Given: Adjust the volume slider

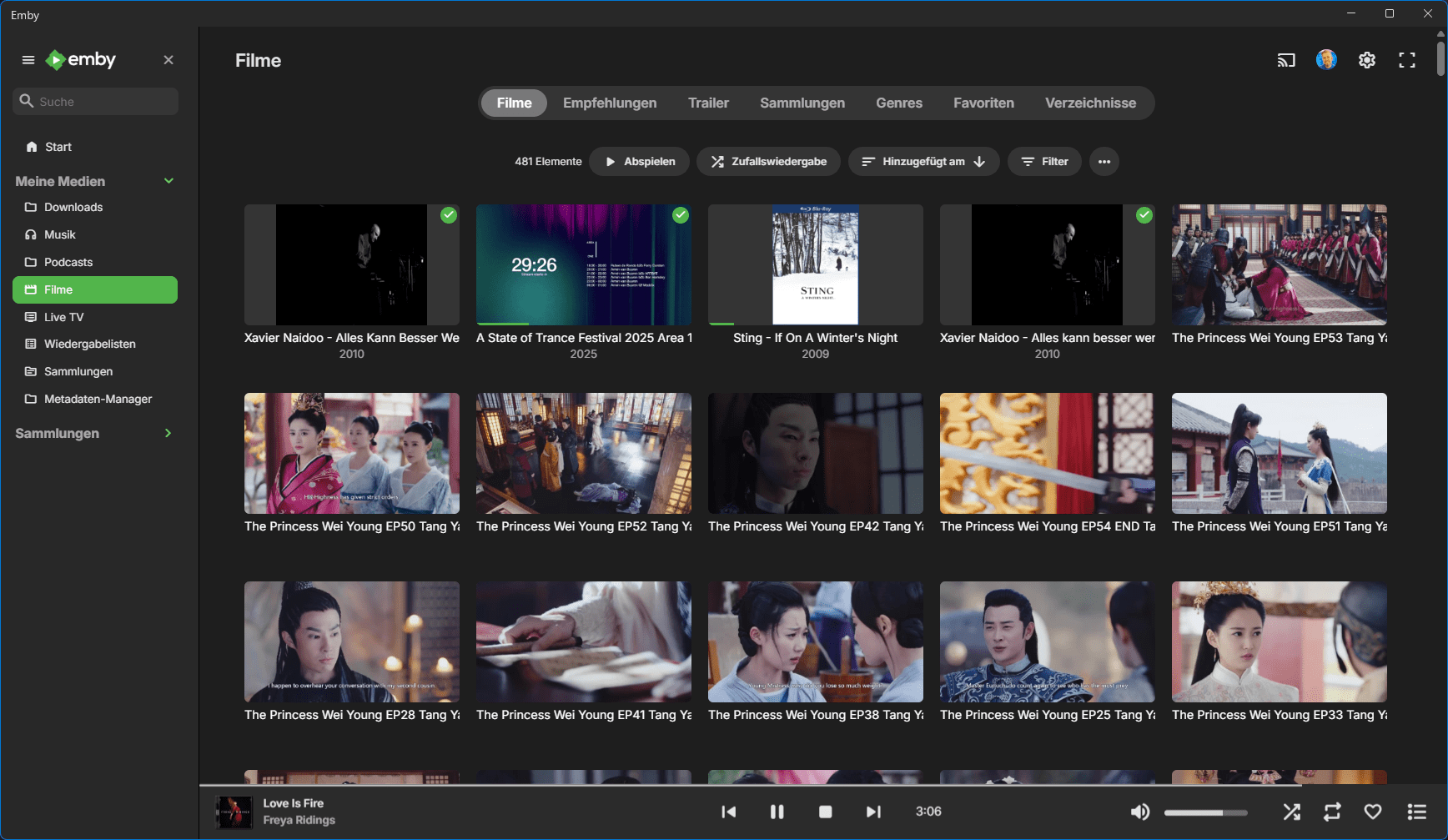Looking at the screenshot, I should point(1205,812).
